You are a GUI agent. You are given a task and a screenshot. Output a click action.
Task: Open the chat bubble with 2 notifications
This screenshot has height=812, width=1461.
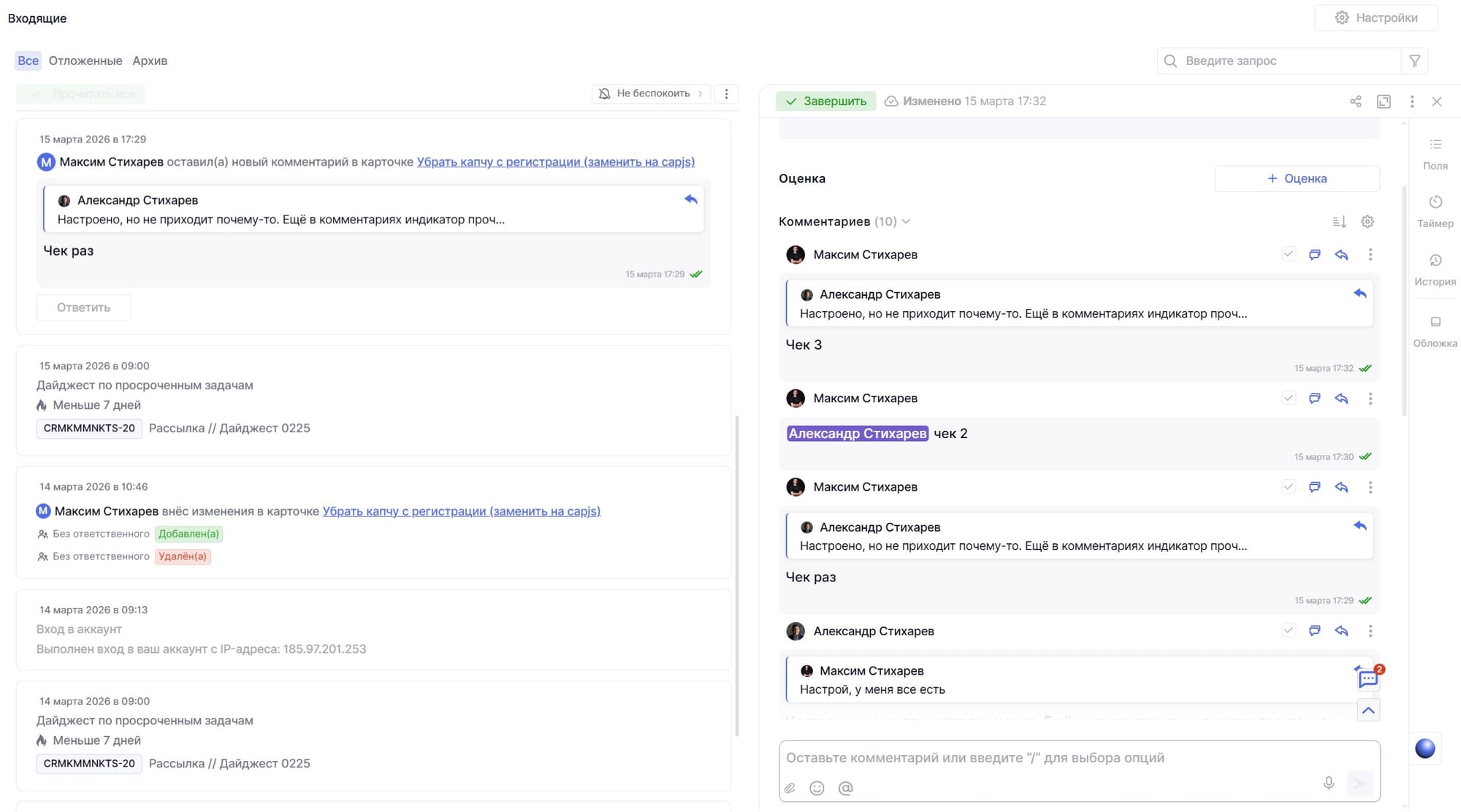(1367, 679)
